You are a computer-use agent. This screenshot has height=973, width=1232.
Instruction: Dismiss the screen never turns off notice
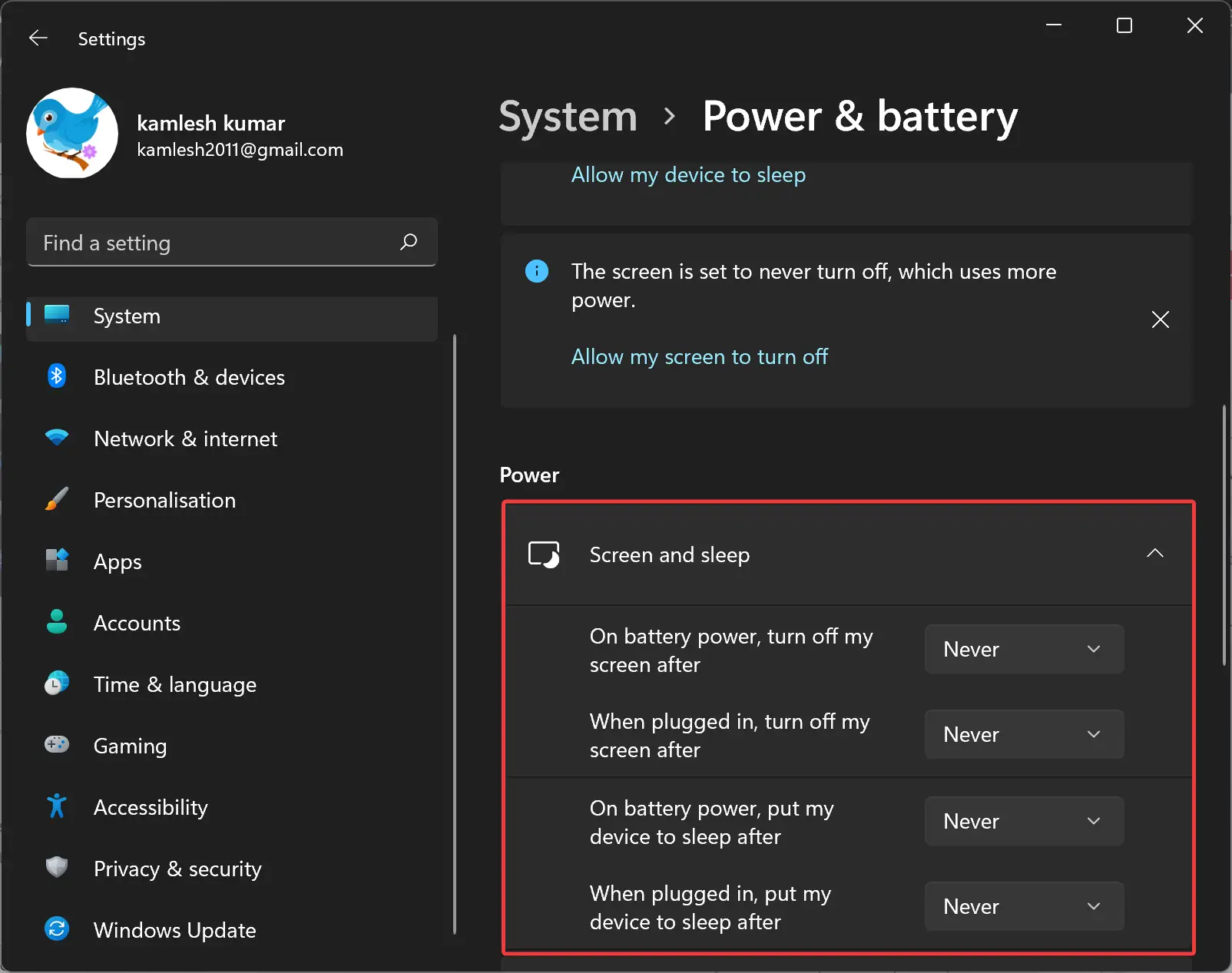tap(1161, 319)
